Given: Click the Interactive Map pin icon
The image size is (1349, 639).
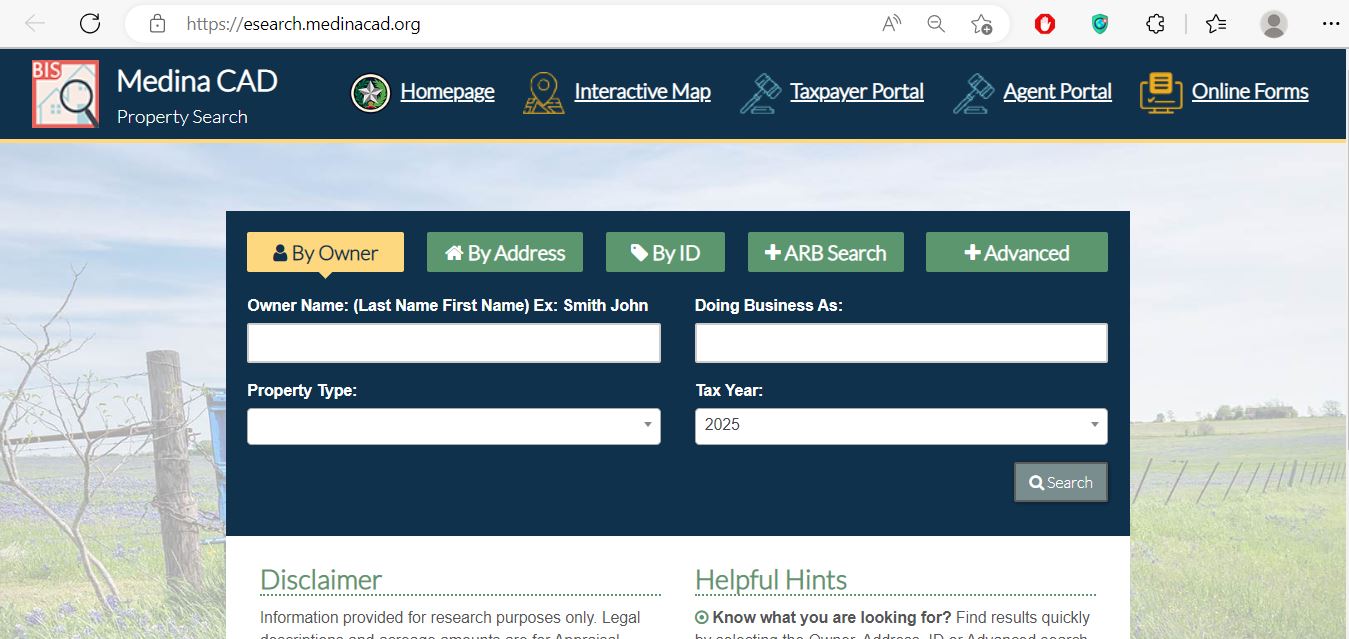Looking at the screenshot, I should [543, 93].
